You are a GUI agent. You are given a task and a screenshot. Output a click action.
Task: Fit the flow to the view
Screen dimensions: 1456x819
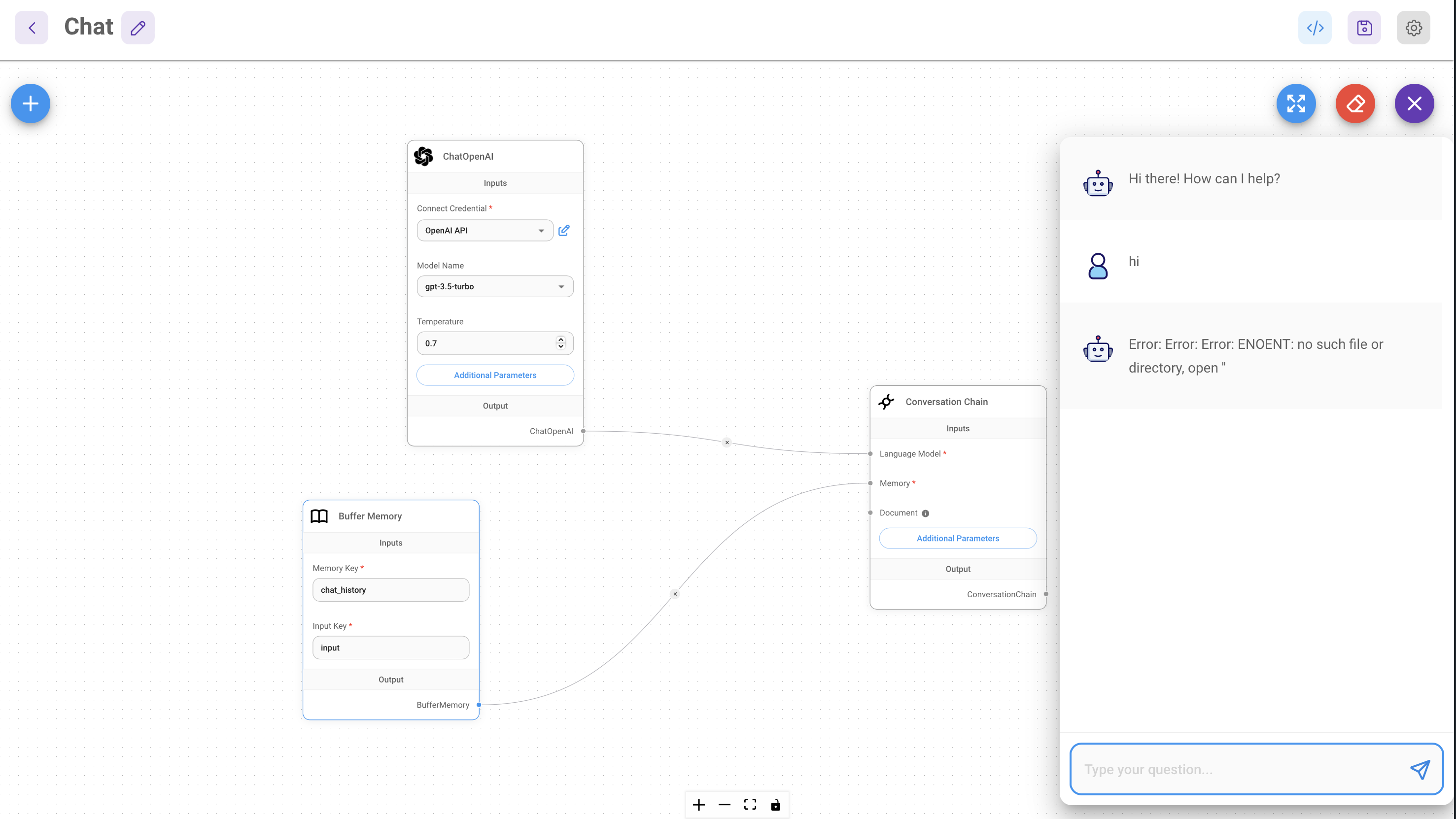tap(750, 804)
